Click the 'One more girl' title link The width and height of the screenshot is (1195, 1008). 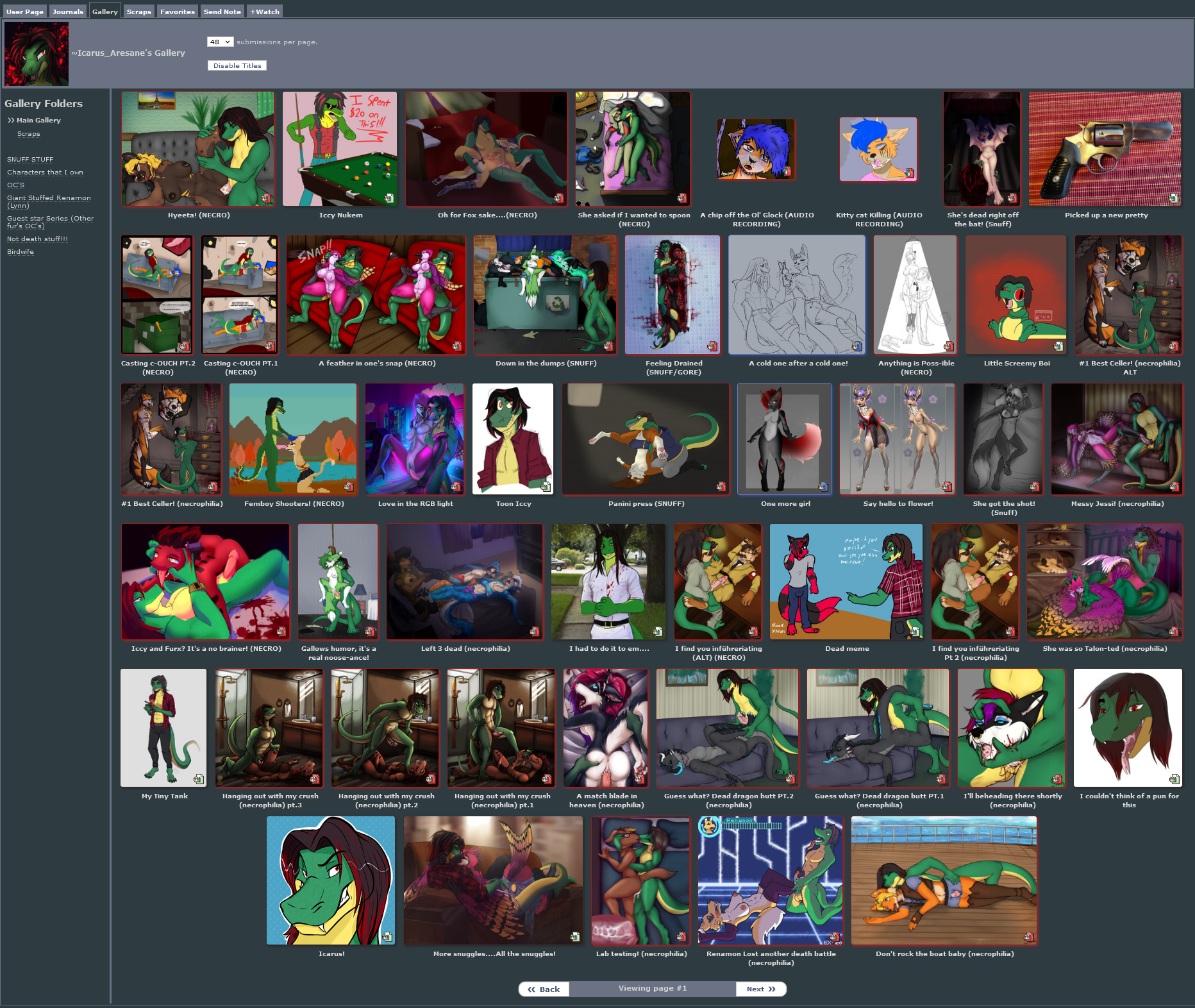point(785,503)
